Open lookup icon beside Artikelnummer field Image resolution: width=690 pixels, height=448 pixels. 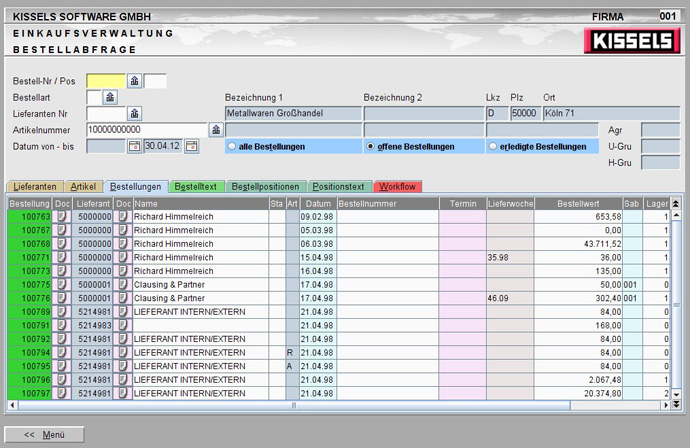tap(216, 130)
